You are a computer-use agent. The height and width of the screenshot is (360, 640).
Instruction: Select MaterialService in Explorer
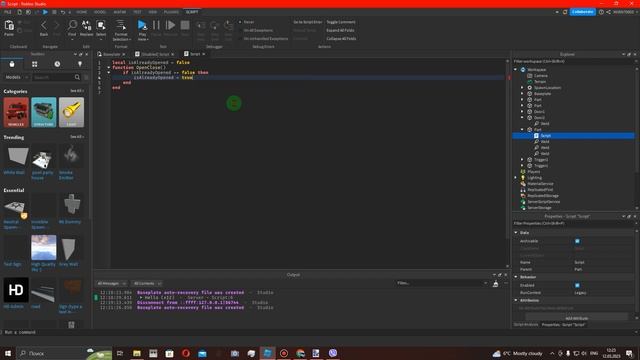point(540,184)
